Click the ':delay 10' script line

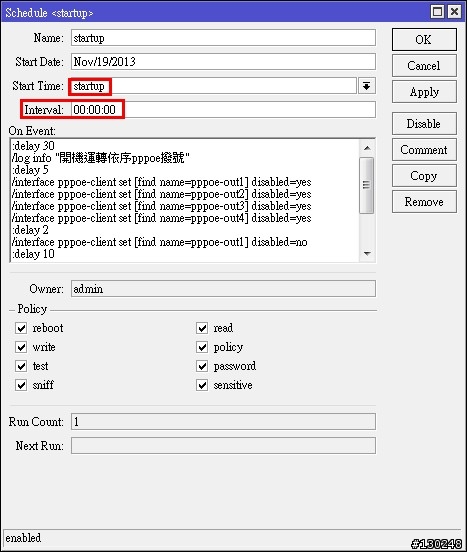pyautogui.click(x=33, y=254)
